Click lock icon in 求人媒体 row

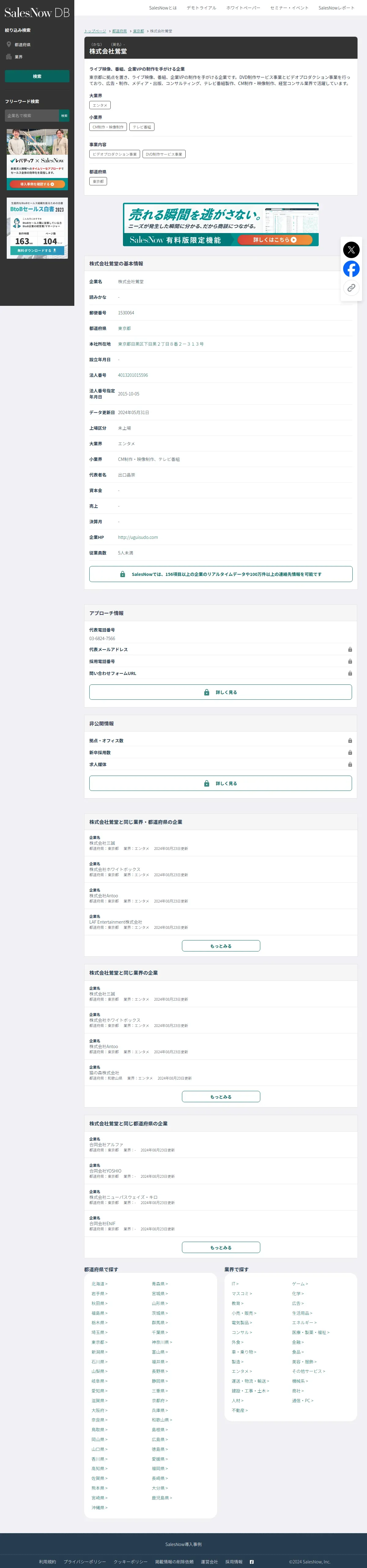350,765
